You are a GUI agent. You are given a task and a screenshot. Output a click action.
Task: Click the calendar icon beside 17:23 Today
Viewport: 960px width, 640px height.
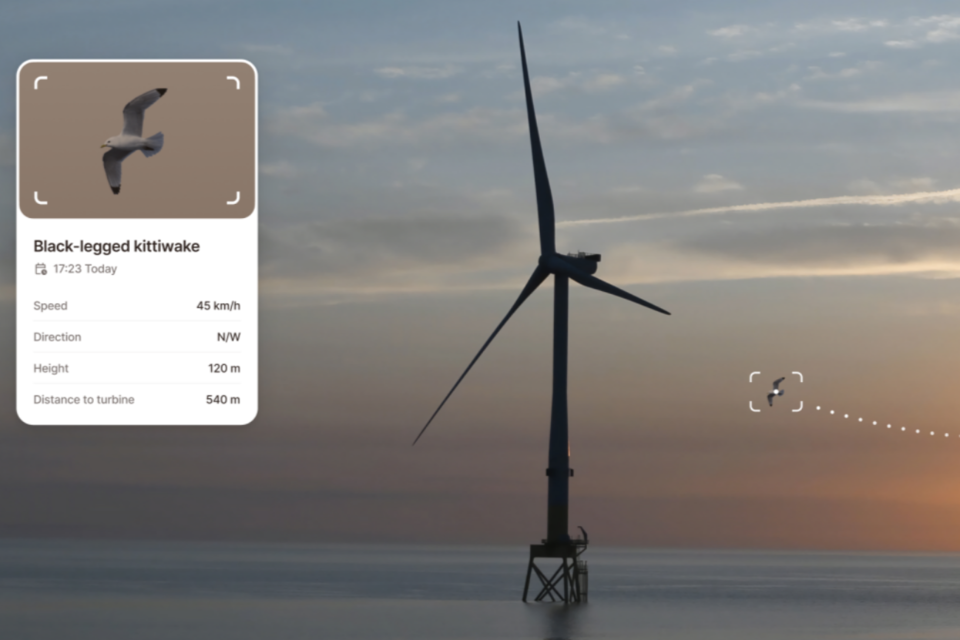click(40, 269)
